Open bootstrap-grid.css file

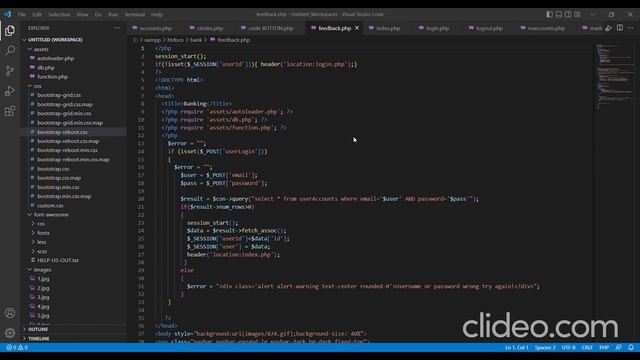pyautogui.click(x=73, y=95)
